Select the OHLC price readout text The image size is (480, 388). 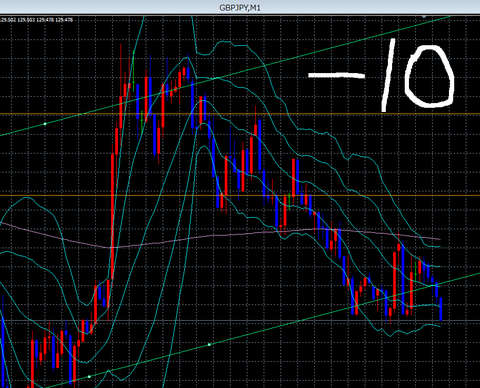[37, 20]
